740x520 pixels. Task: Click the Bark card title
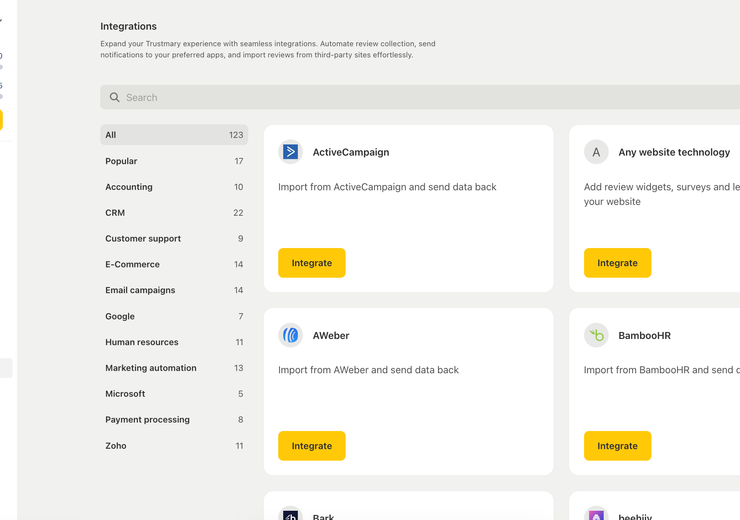point(323,517)
